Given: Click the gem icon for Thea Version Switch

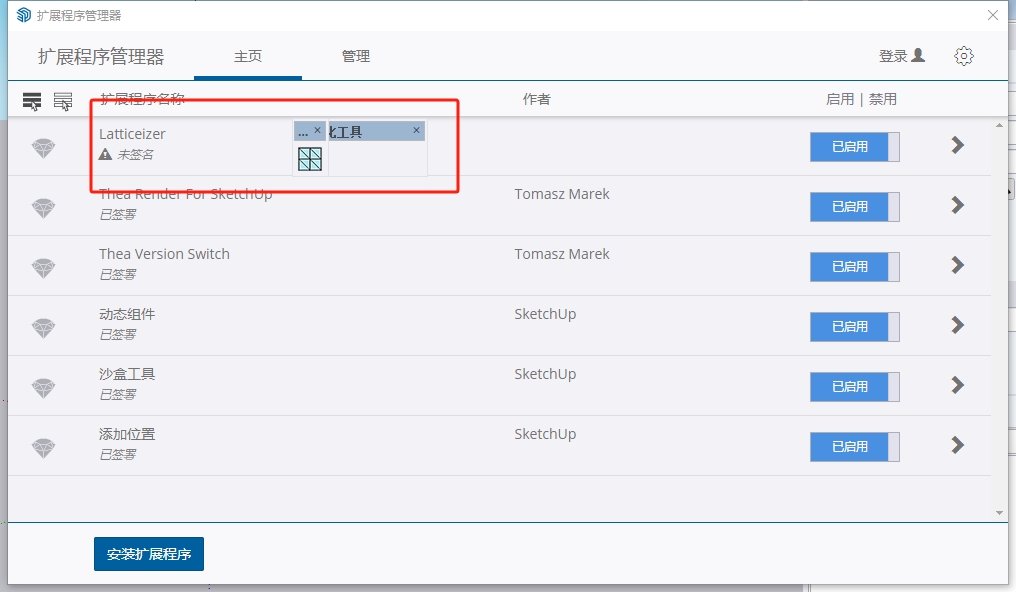Looking at the screenshot, I should (43, 268).
